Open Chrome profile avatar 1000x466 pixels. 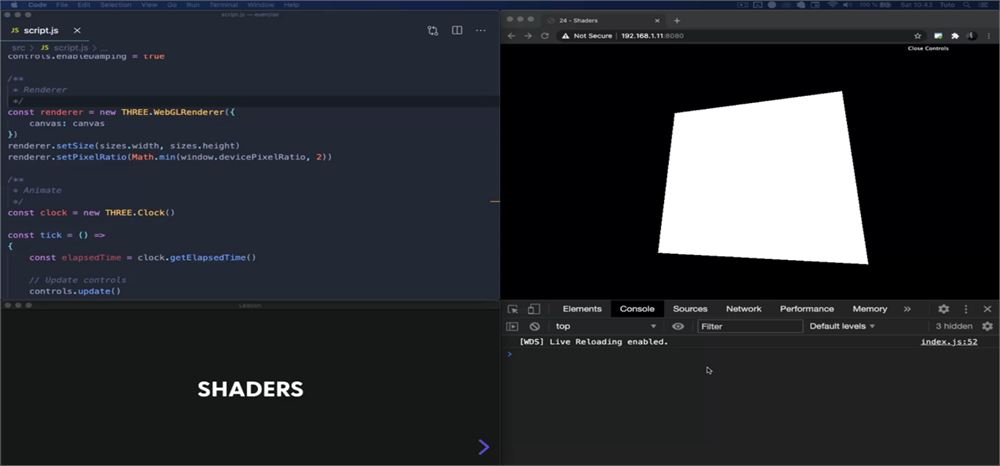971,36
